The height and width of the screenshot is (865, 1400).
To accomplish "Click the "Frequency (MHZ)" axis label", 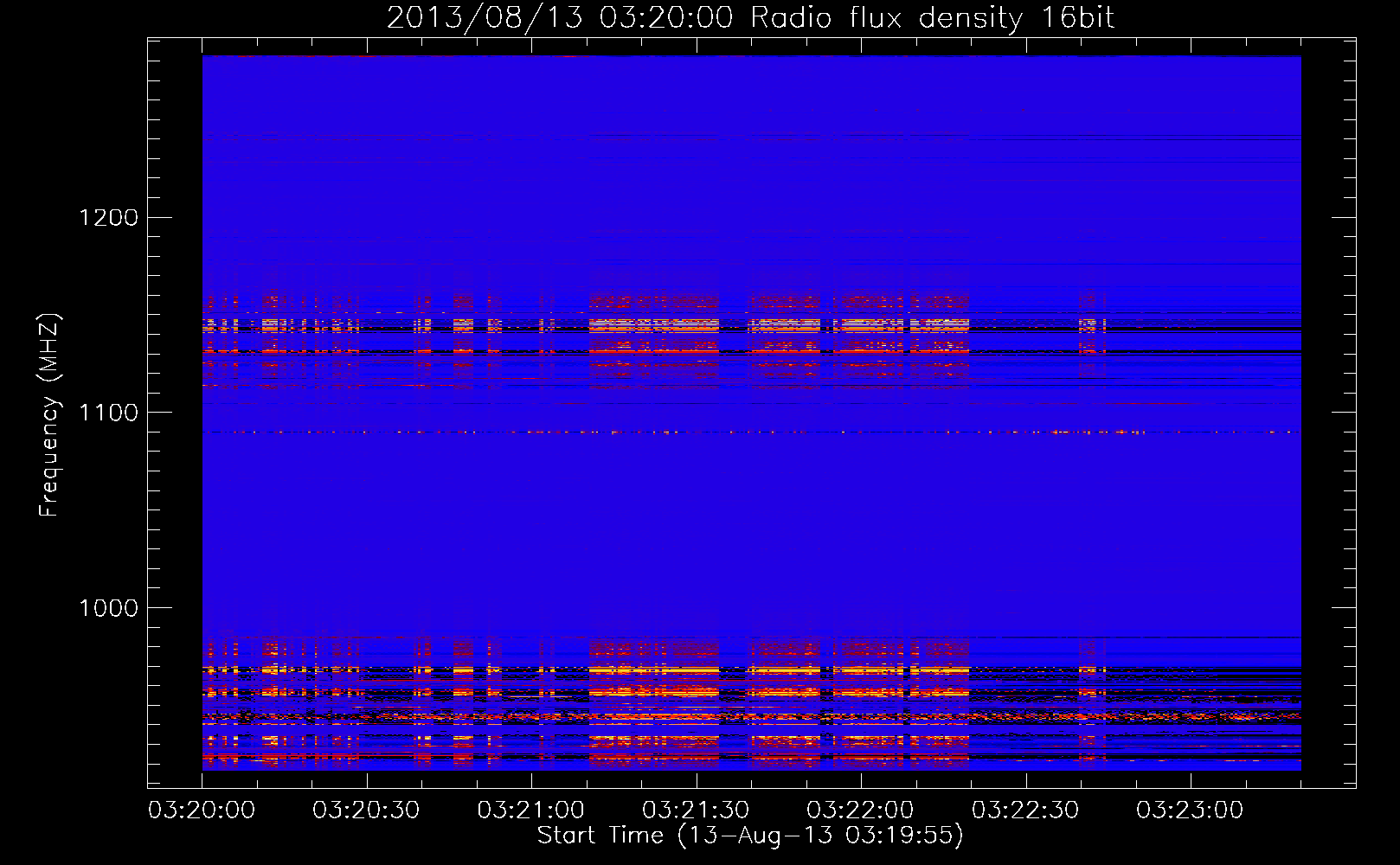I will (50, 415).
